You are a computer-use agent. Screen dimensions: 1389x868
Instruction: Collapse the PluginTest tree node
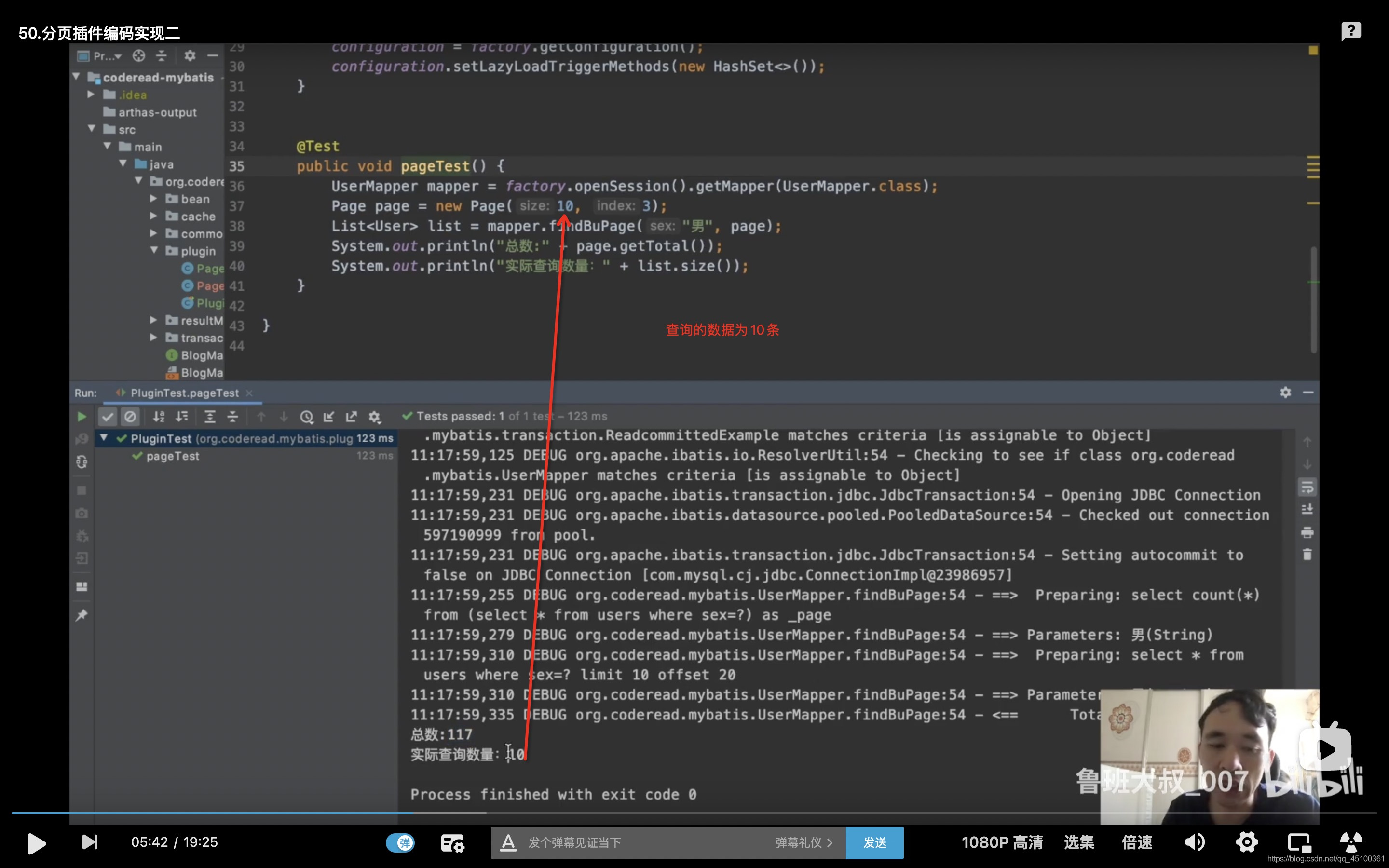[x=104, y=438]
